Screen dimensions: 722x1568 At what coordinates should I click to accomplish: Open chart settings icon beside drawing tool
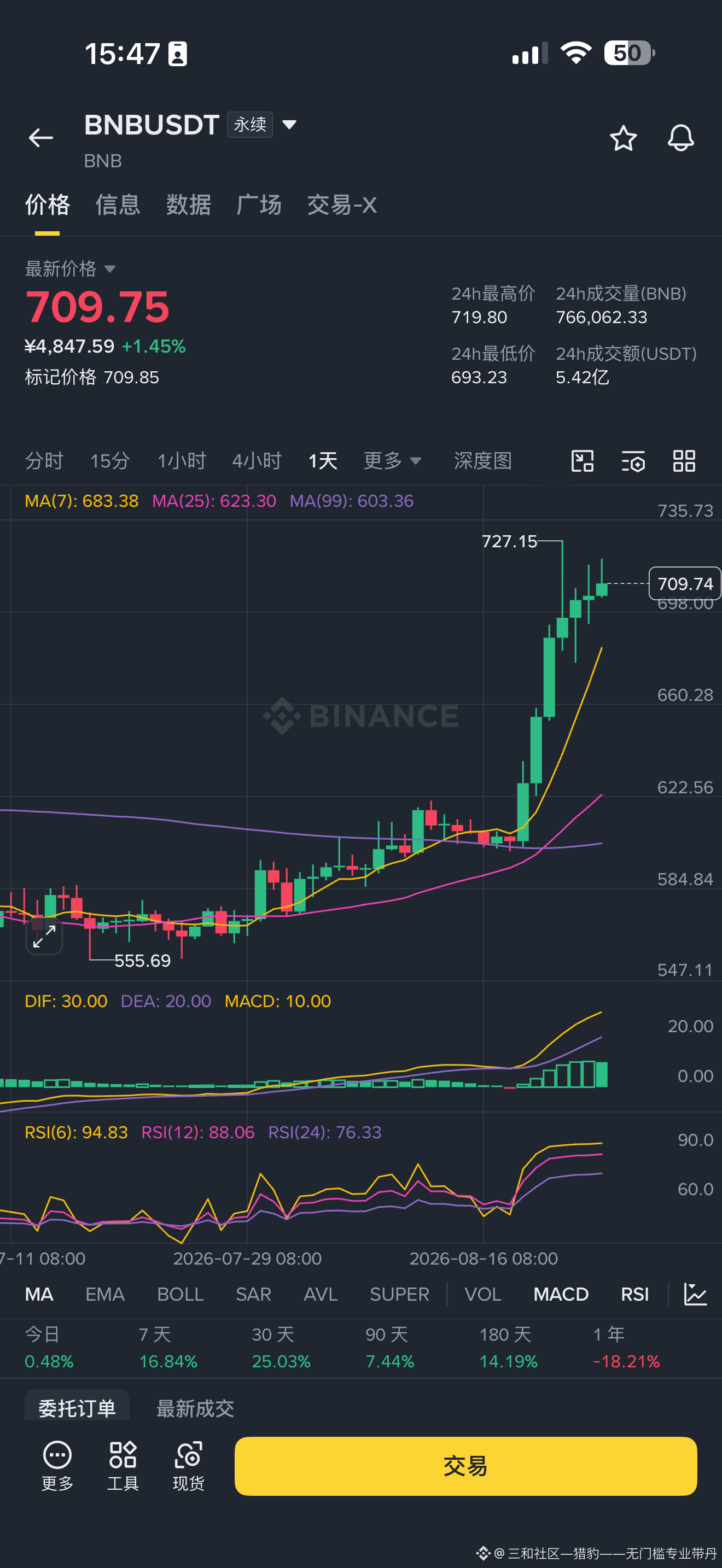coord(633,461)
